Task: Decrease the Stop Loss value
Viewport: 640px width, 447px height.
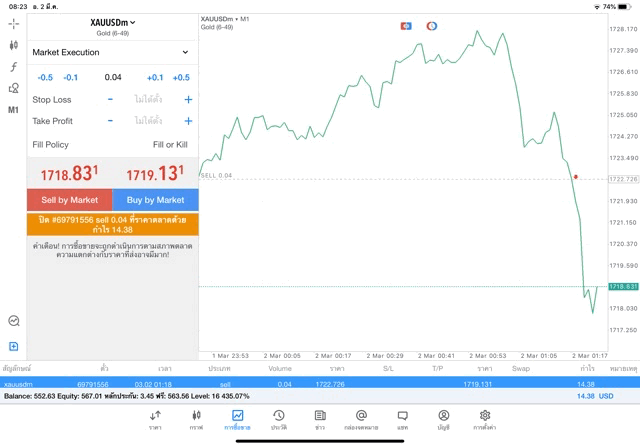Action: click(110, 99)
